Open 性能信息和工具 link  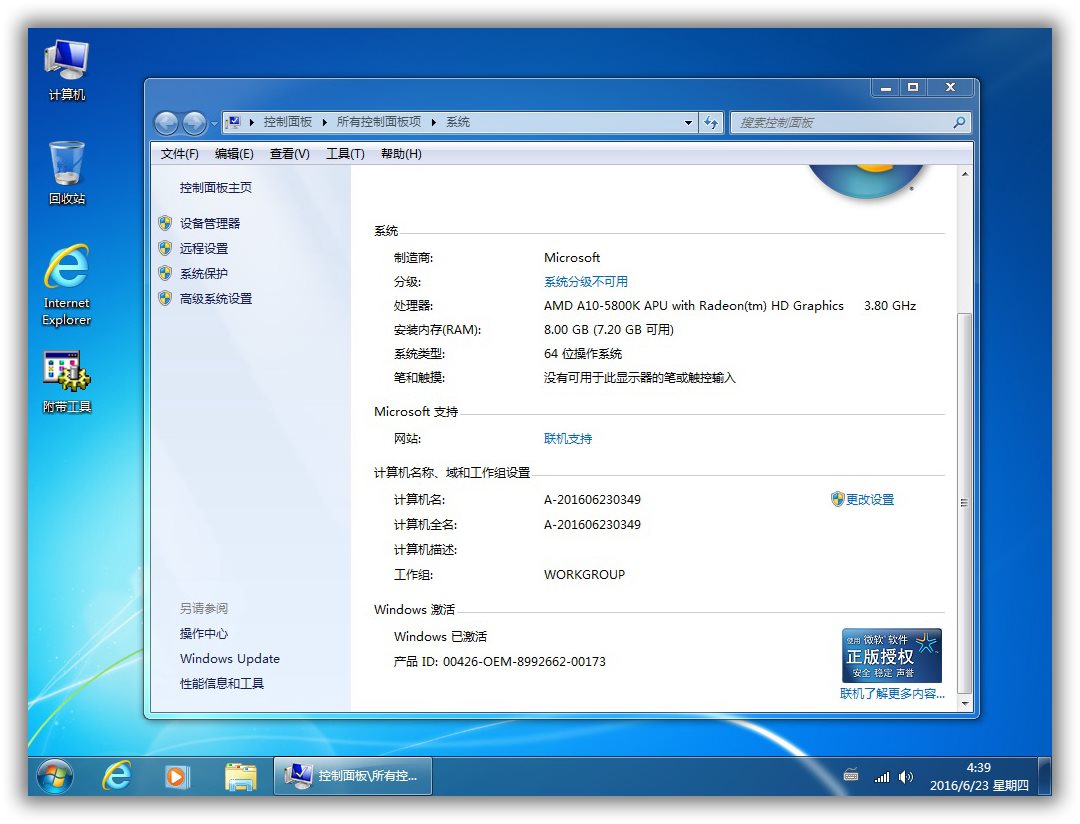[x=222, y=683]
